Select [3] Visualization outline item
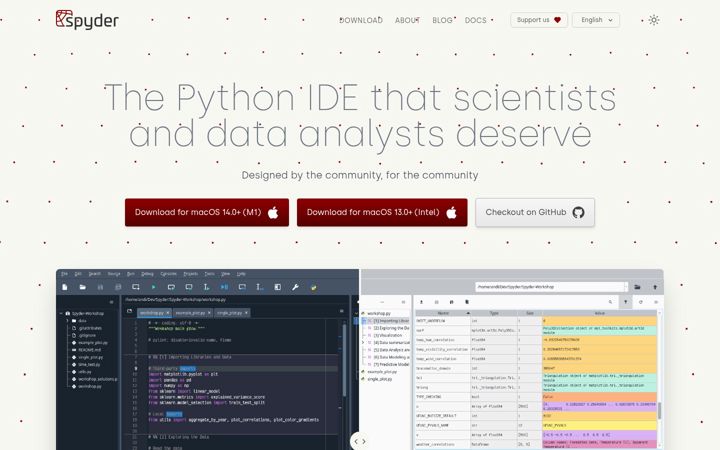Viewport: 720px width, 450px height. coord(388,335)
